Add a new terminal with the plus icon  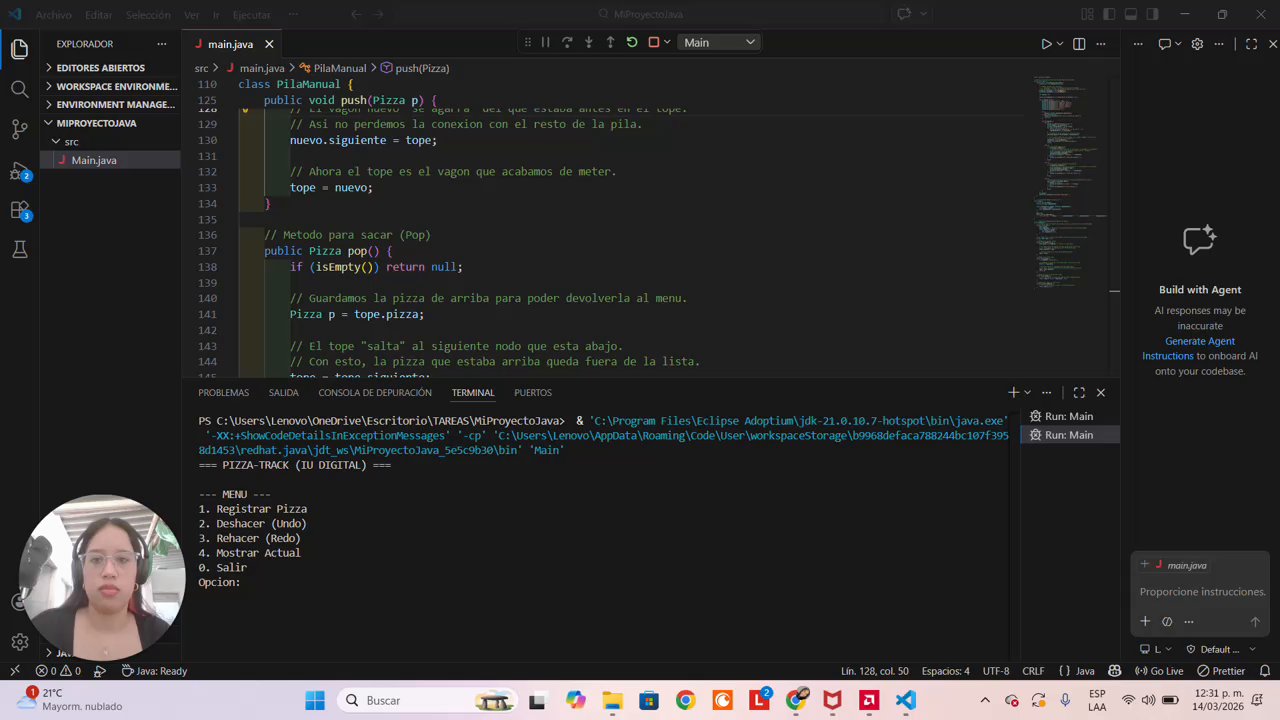pyautogui.click(x=1013, y=393)
